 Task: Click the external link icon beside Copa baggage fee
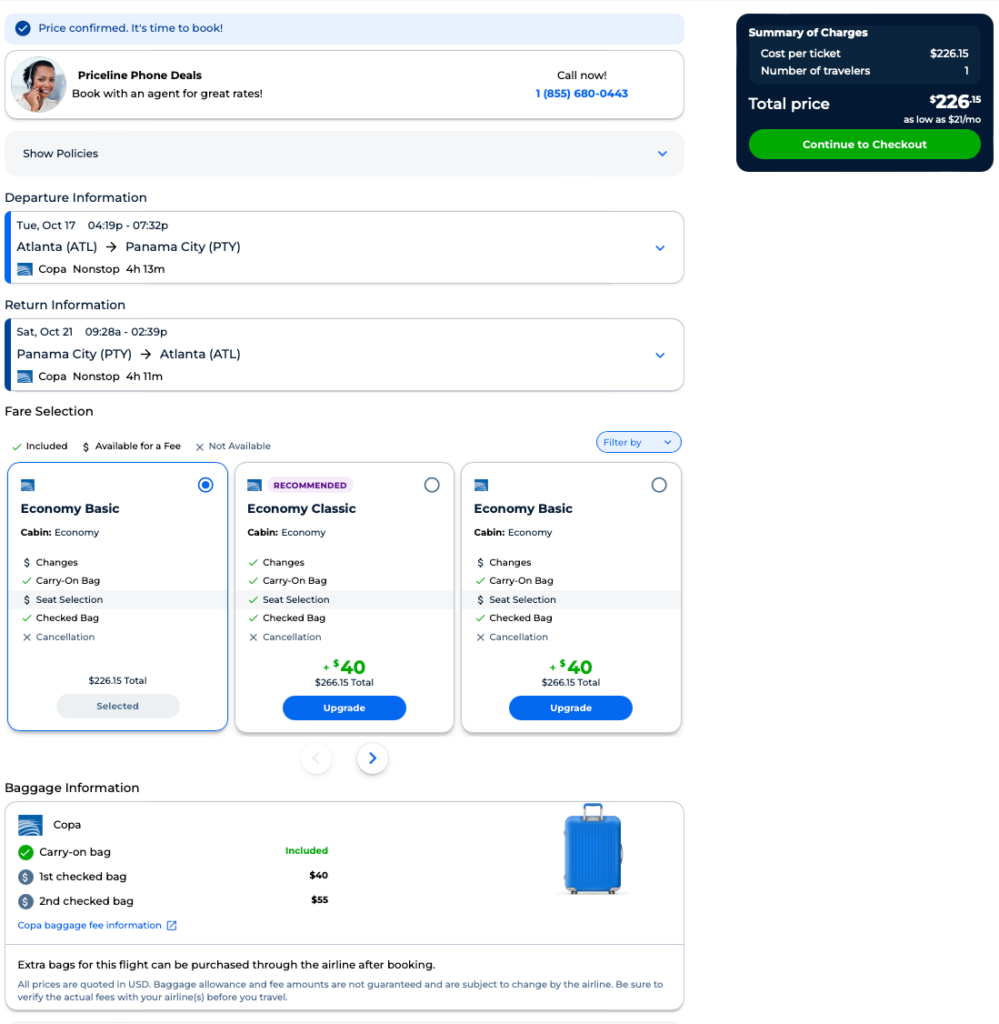click(x=172, y=926)
